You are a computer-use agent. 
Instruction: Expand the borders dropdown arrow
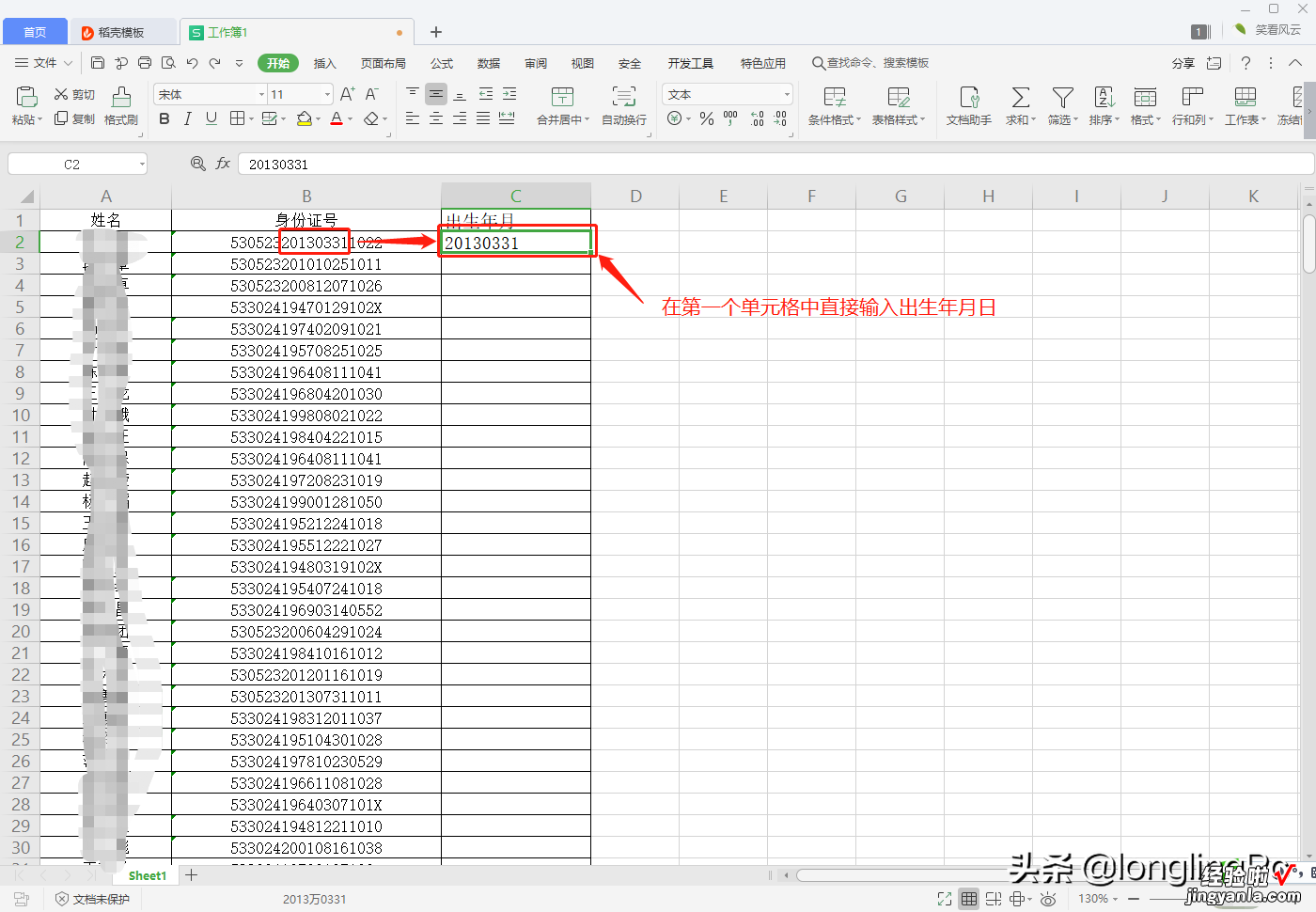pos(250,119)
